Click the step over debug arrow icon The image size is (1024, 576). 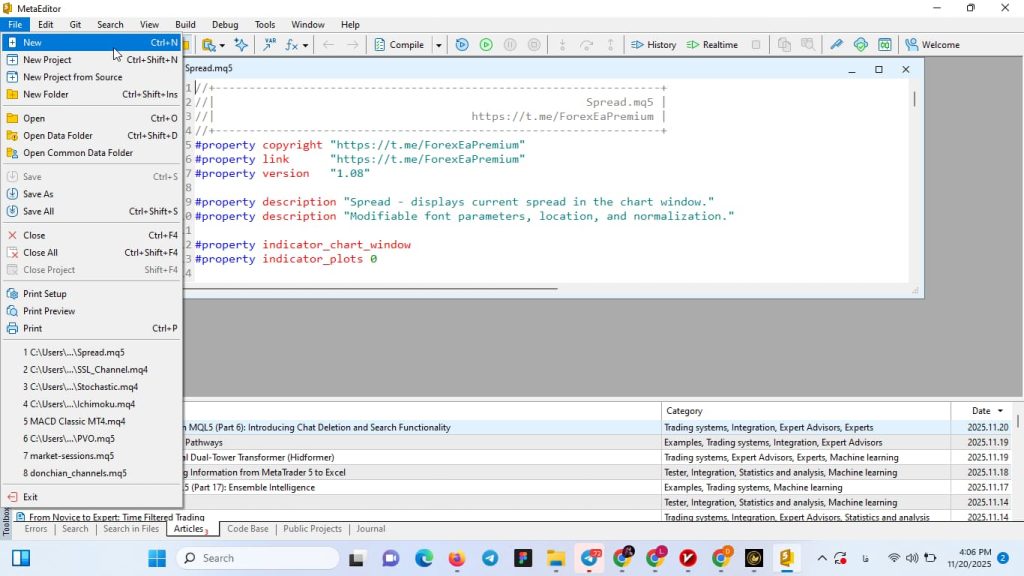pyautogui.click(x=586, y=44)
